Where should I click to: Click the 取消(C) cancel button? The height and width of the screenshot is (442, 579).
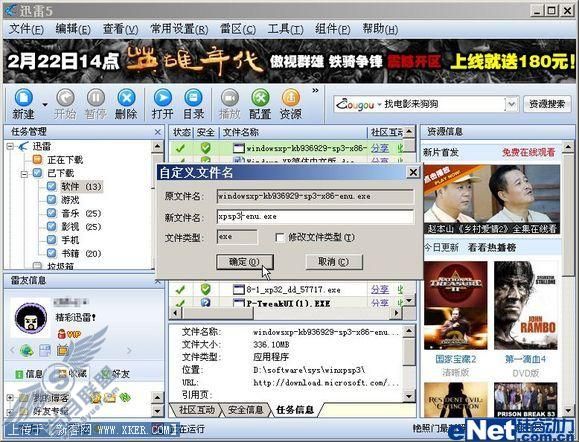tap(333, 262)
